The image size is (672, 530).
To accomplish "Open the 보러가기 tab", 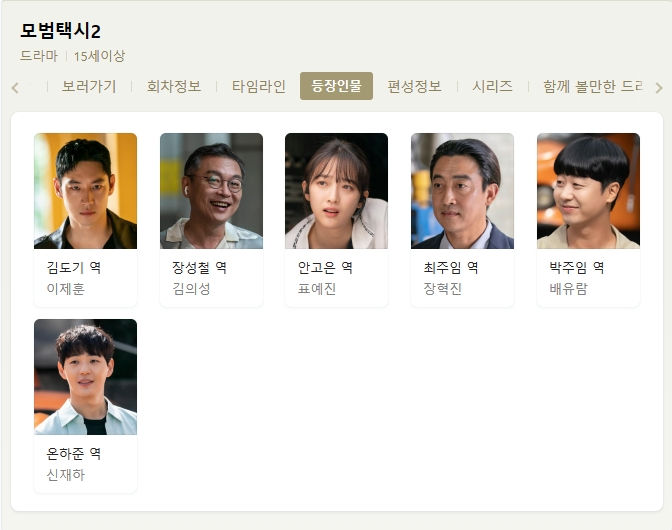I will 89,86.
